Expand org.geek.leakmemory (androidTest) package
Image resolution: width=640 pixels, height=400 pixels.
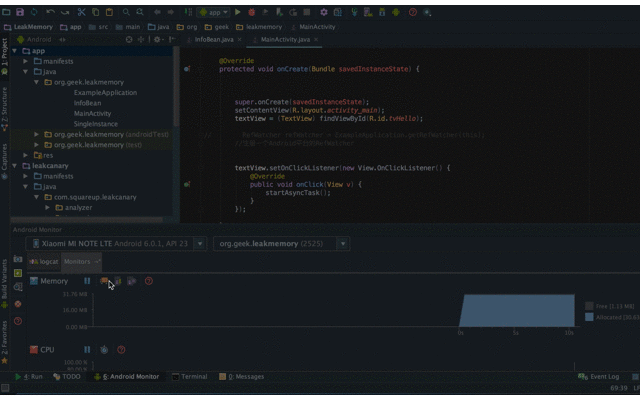coord(36,134)
